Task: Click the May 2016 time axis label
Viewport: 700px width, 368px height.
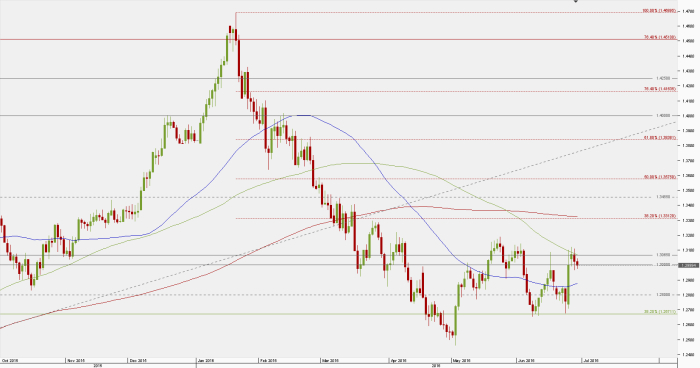Action: 462,360
